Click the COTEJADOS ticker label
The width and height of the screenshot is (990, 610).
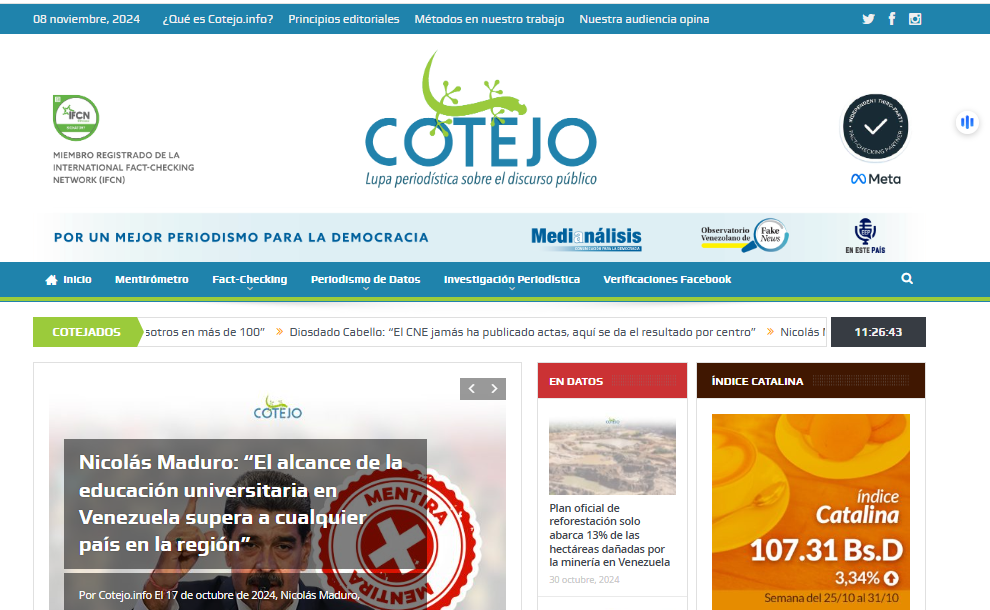pos(86,332)
